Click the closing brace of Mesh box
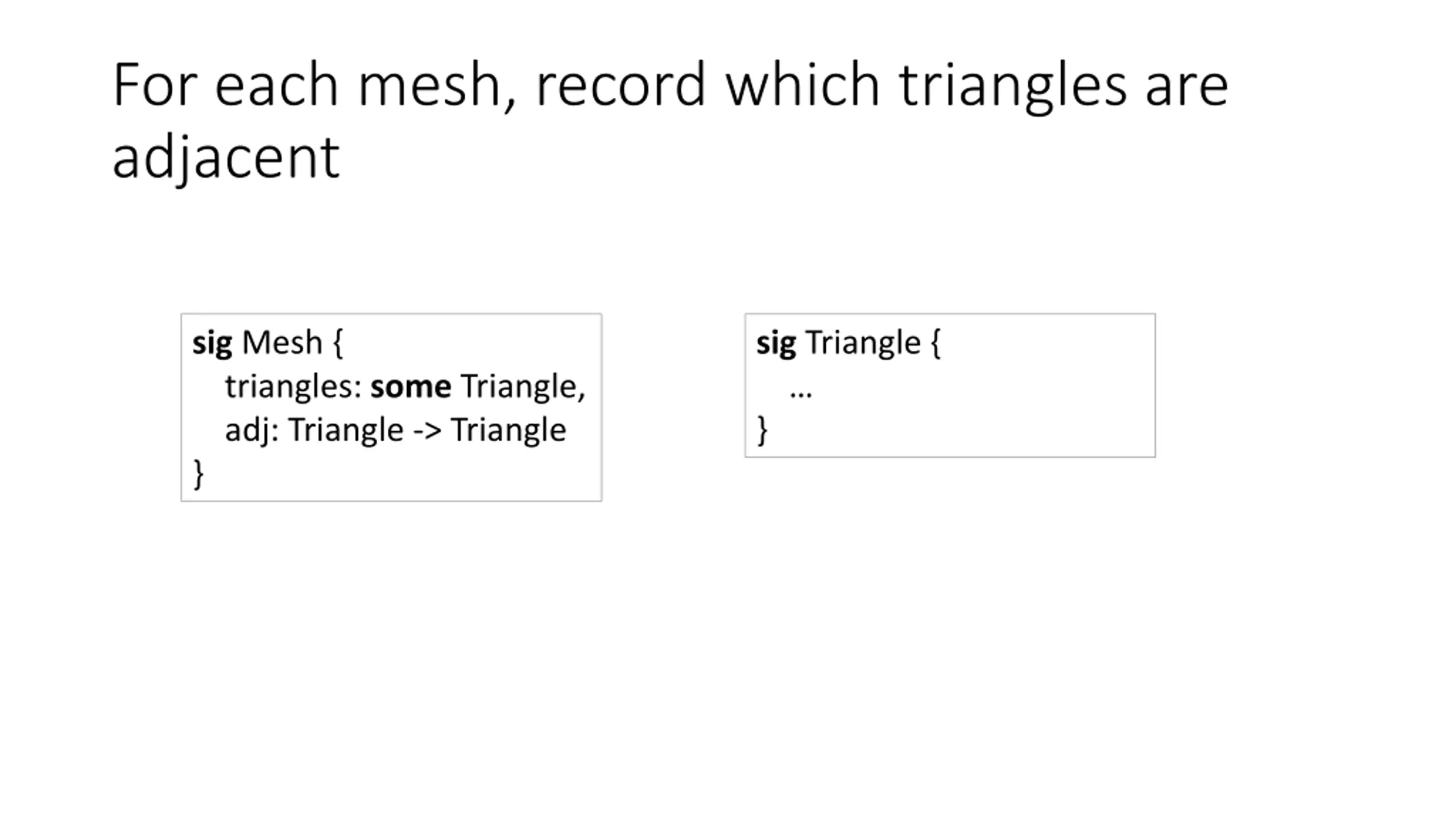The width and height of the screenshot is (1456, 819). [198, 474]
